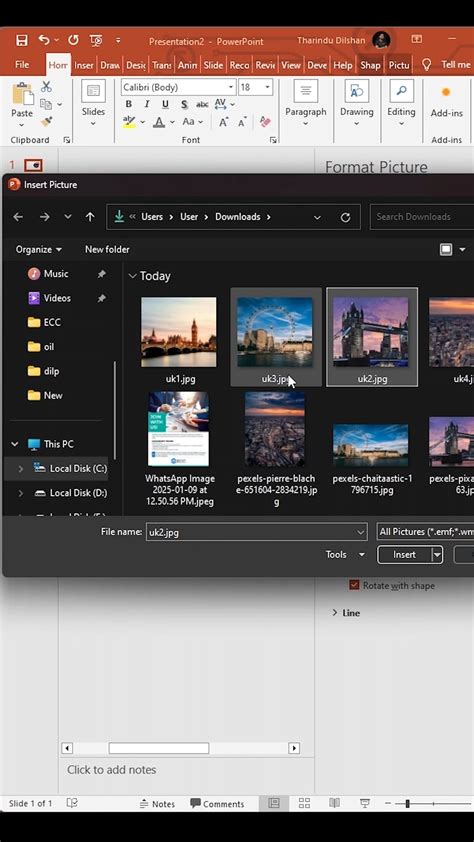Open the Tools dropdown in dialog
The image size is (474, 842).
tap(345, 555)
